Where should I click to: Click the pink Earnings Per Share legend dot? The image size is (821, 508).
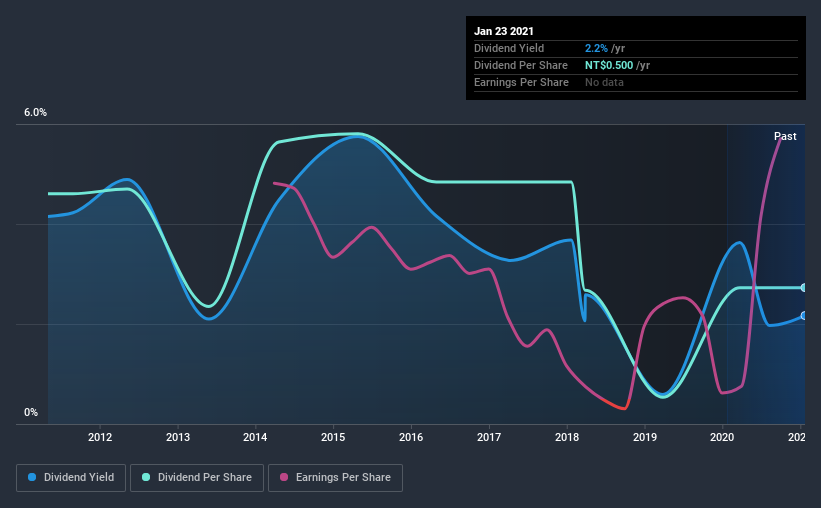(284, 477)
